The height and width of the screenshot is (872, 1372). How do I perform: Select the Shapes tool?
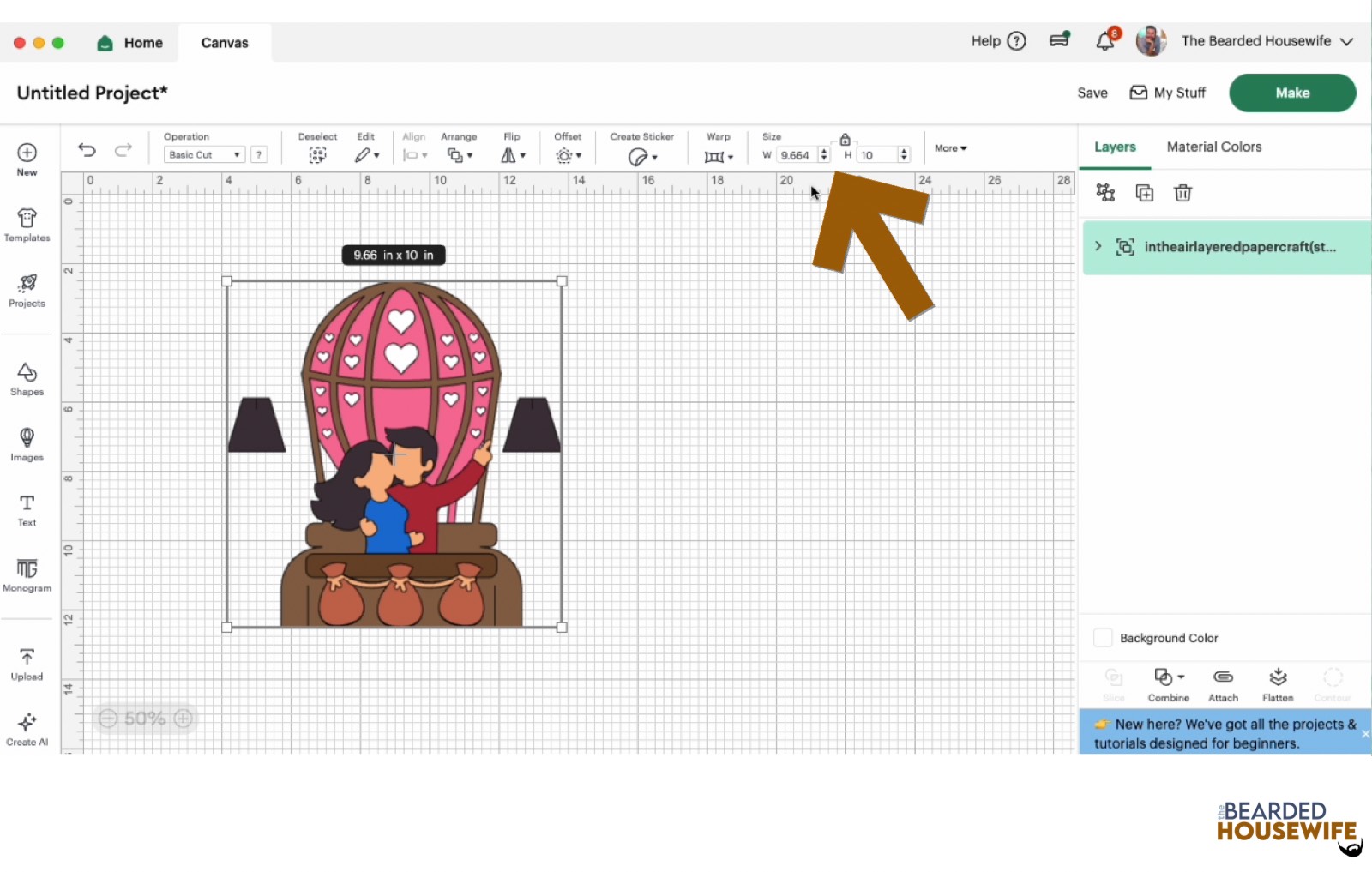tap(27, 377)
